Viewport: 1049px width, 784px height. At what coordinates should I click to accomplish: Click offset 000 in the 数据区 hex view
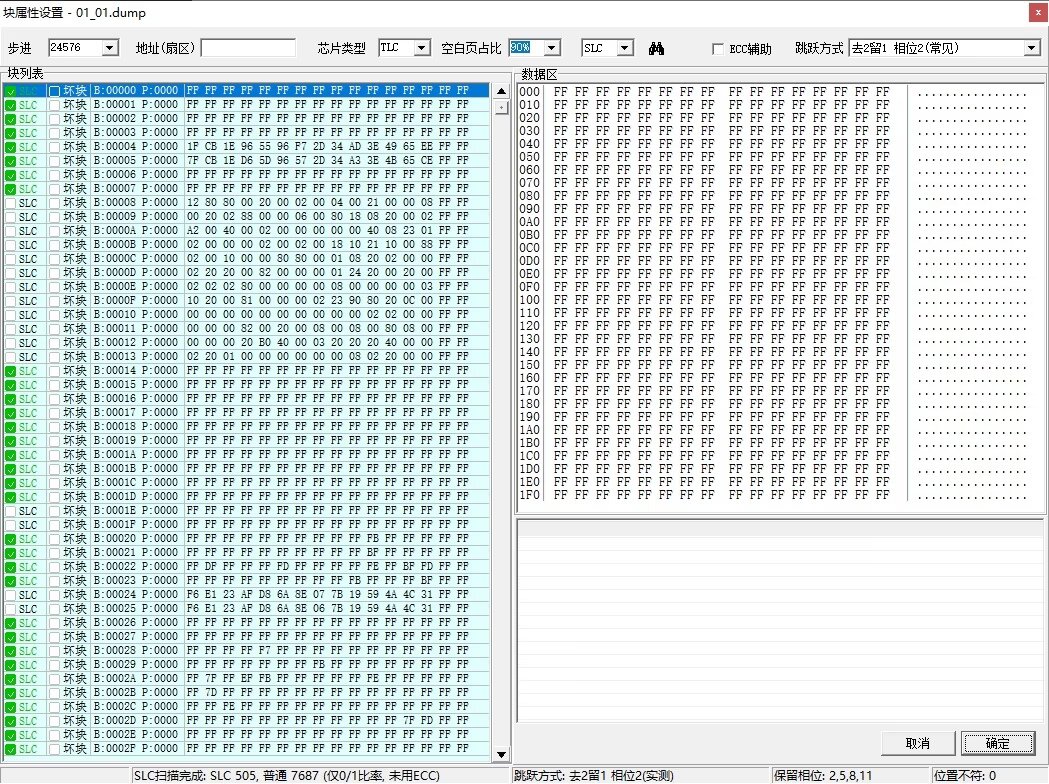click(x=529, y=92)
